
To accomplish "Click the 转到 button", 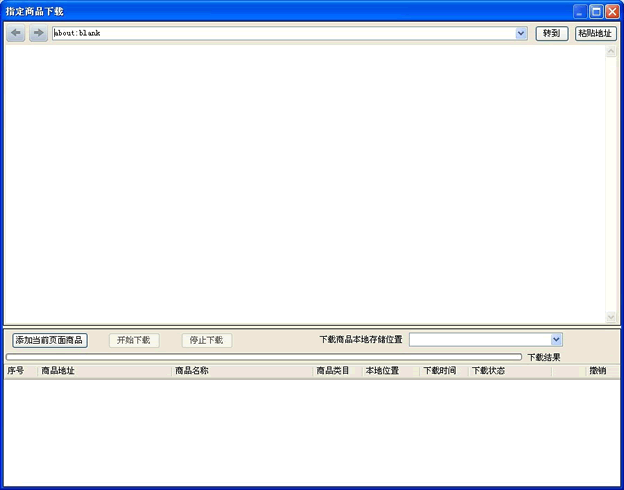I will [552, 33].
